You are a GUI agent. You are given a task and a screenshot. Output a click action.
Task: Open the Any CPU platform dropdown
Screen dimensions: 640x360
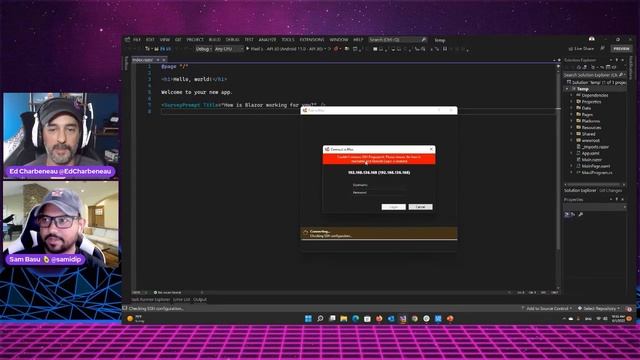point(229,49)
